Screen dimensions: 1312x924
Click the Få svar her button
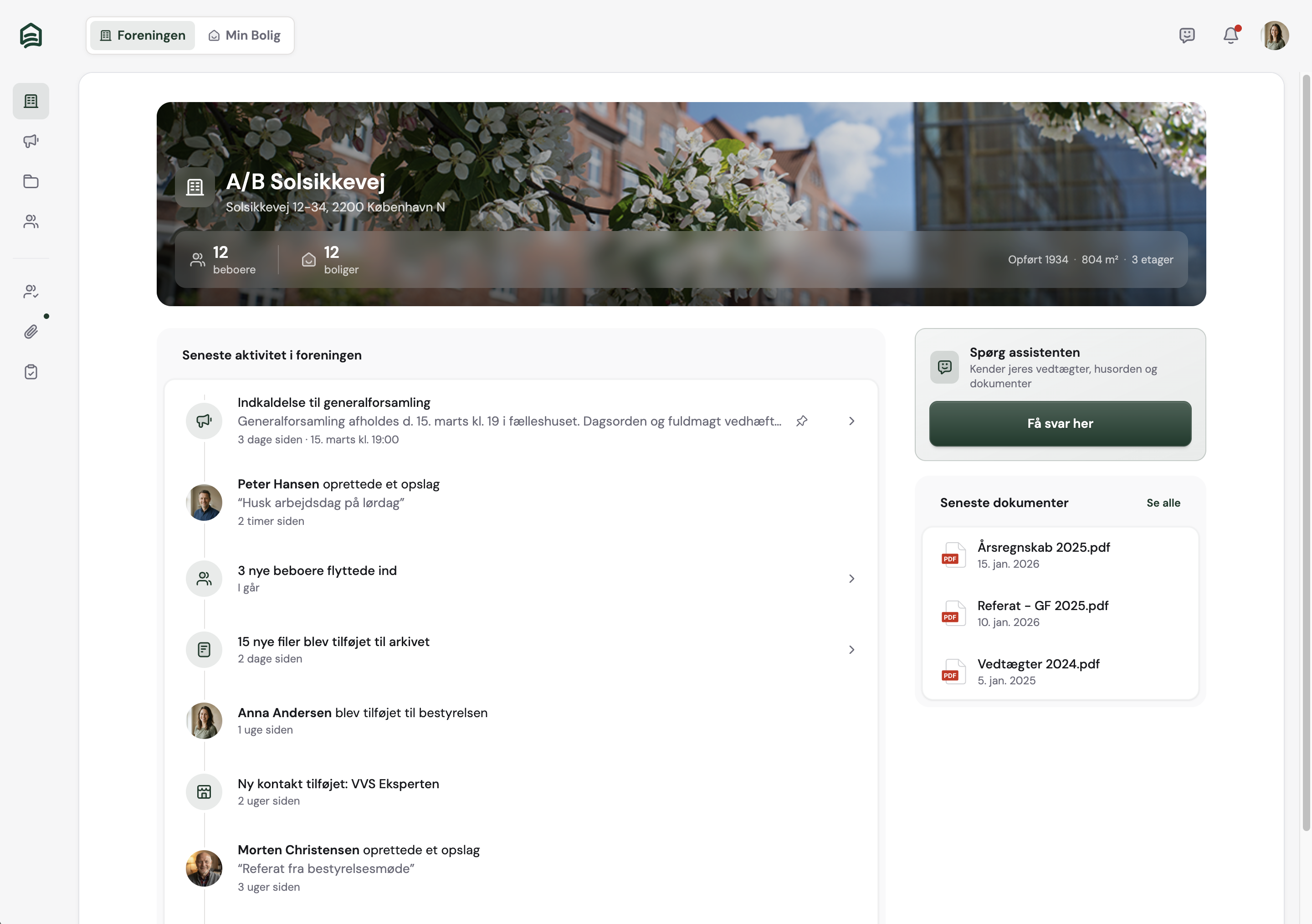(1060, 423)
